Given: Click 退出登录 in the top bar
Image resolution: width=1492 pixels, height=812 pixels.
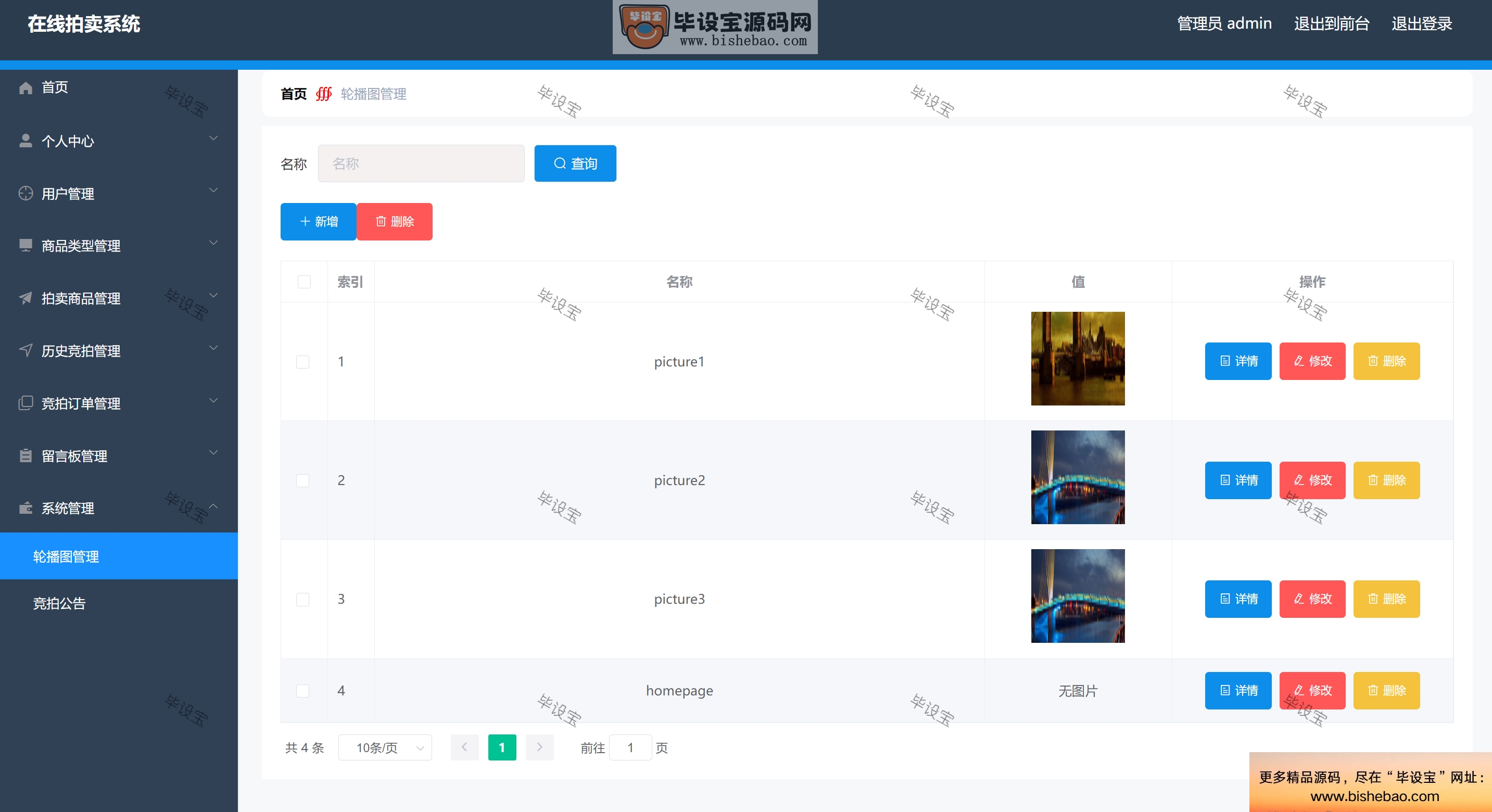Looking at the screenshot, I should pos(1421,24).
